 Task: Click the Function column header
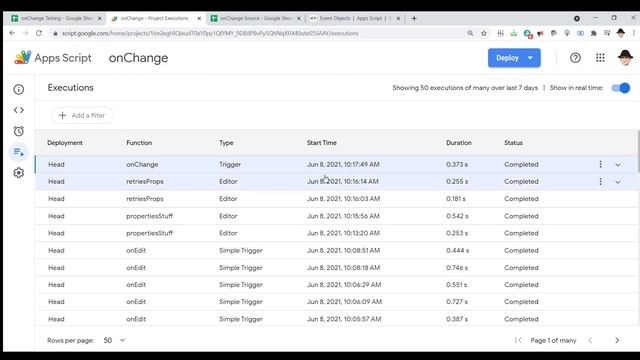139,143
